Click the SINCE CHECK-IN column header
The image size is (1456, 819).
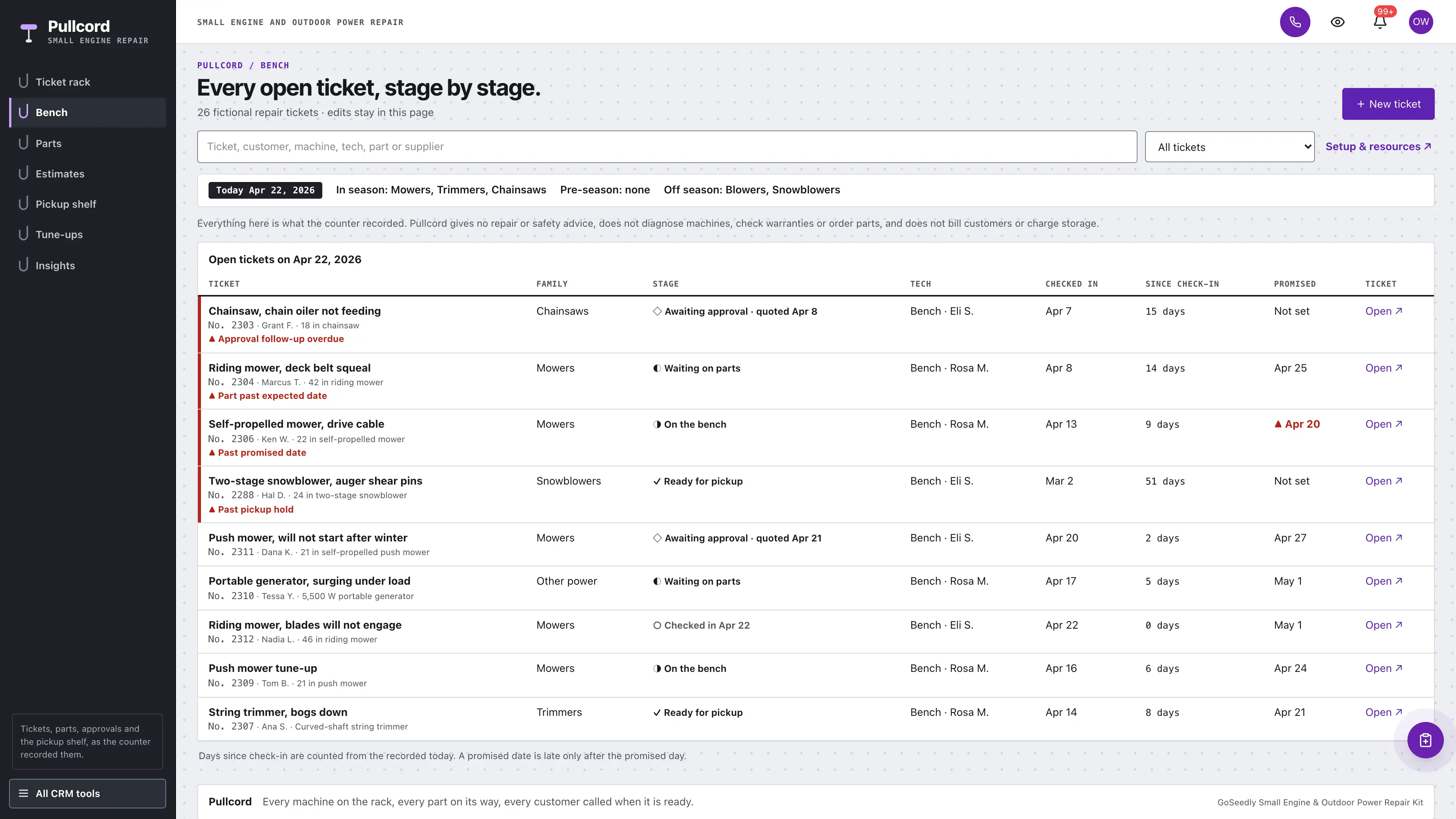(x=1182, y=284)
